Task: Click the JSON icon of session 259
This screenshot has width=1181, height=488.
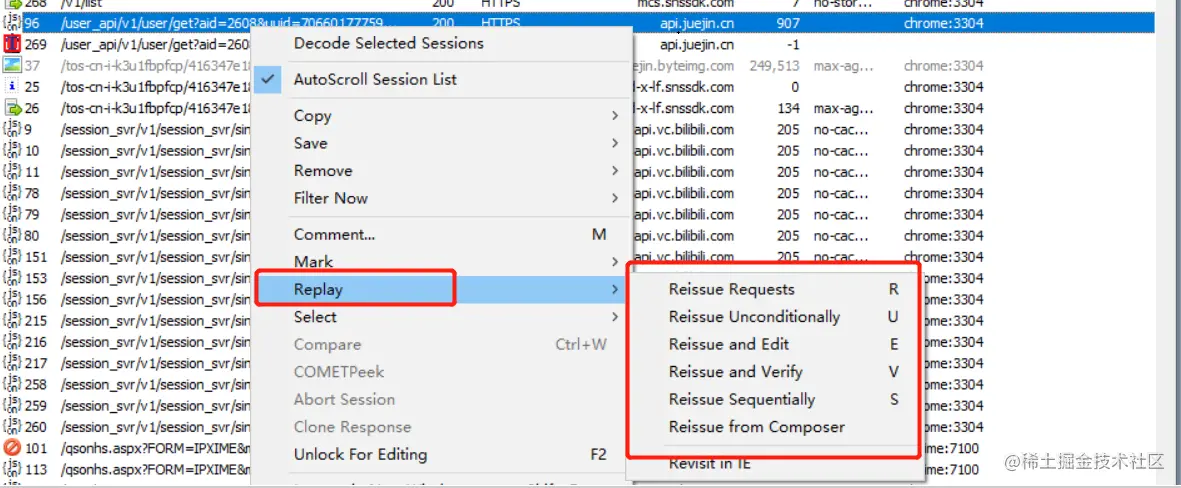Action: click(x=11, y=405)
